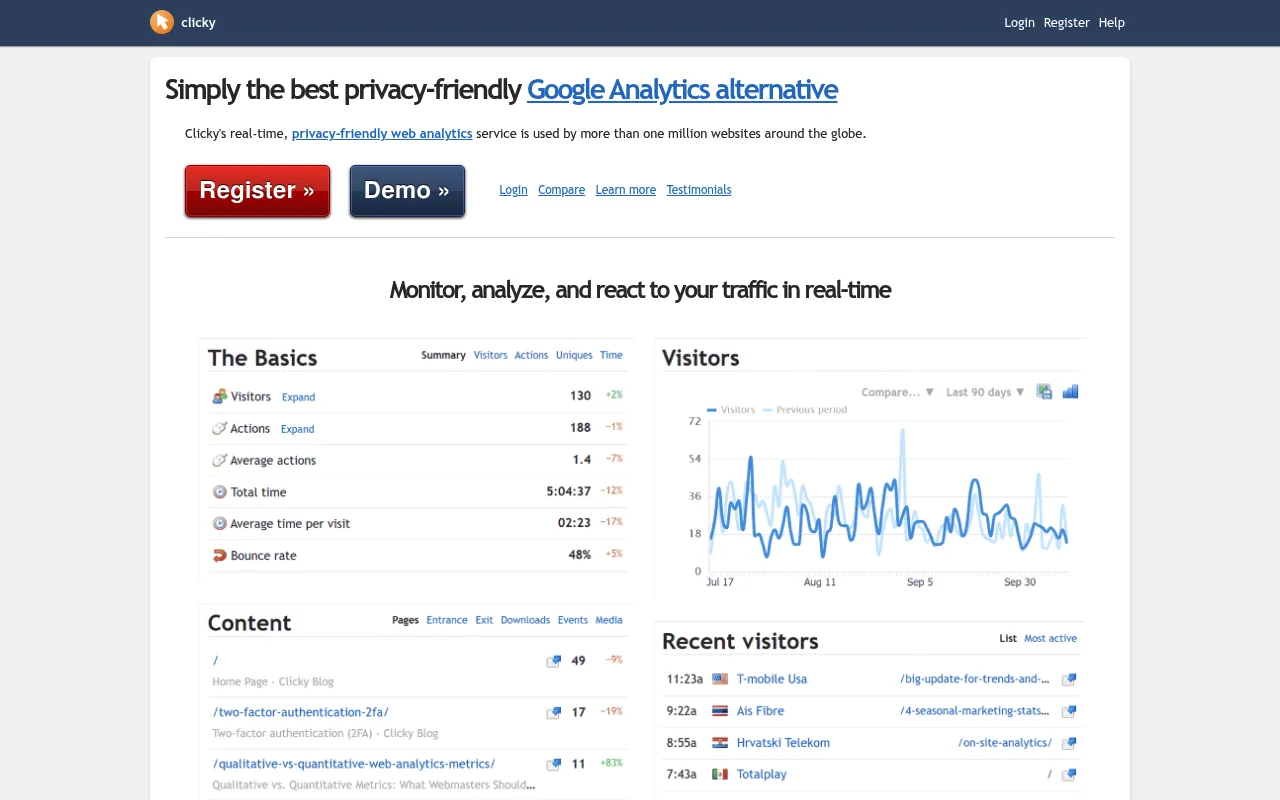Click the Previous period legend entry
The image size is (1280, 800).
coord(805,410)
